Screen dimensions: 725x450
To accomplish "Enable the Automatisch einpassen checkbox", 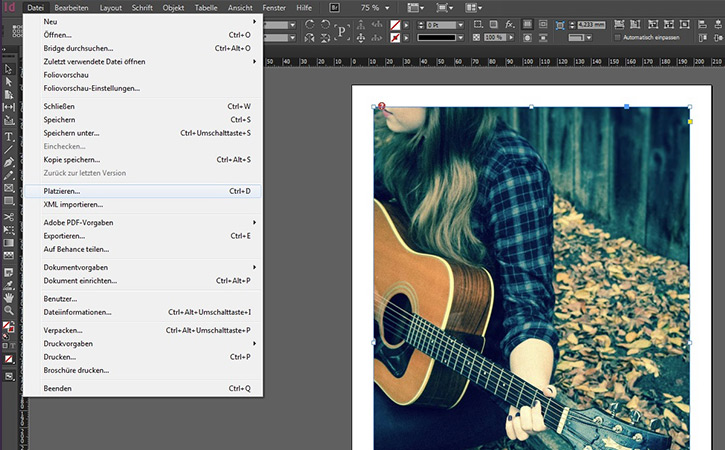I will pyautogui.click(x=617, y=37).
